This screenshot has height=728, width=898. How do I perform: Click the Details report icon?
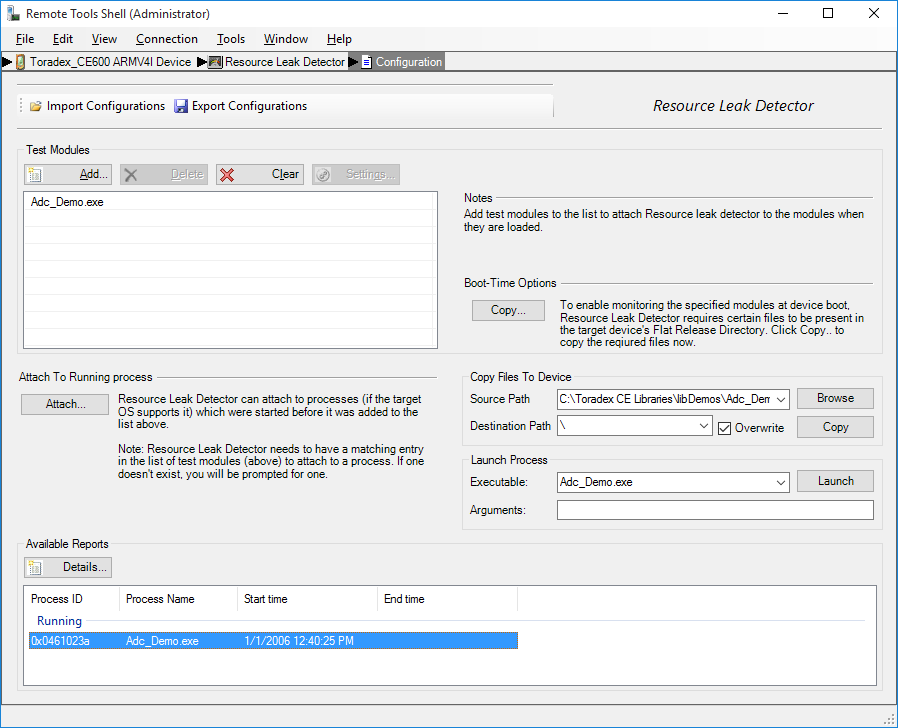tap(35, 568)
